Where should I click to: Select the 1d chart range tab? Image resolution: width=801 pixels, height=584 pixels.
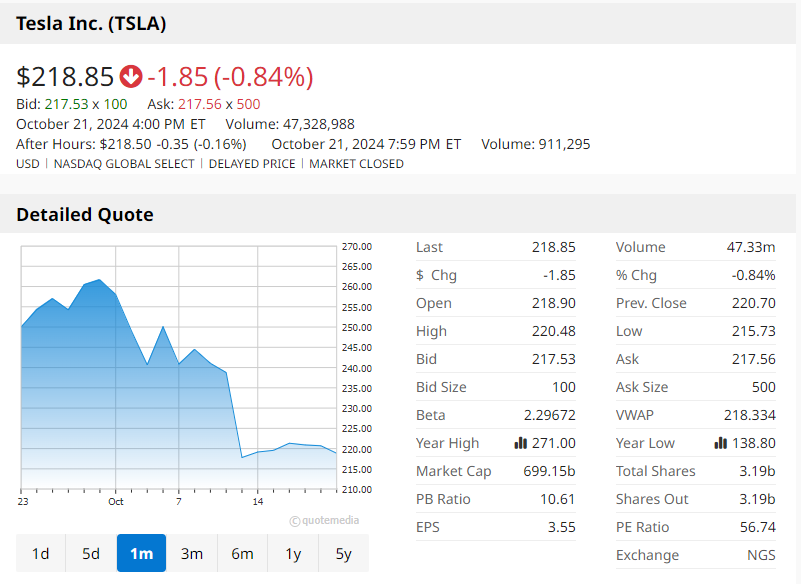coord(40,553)
